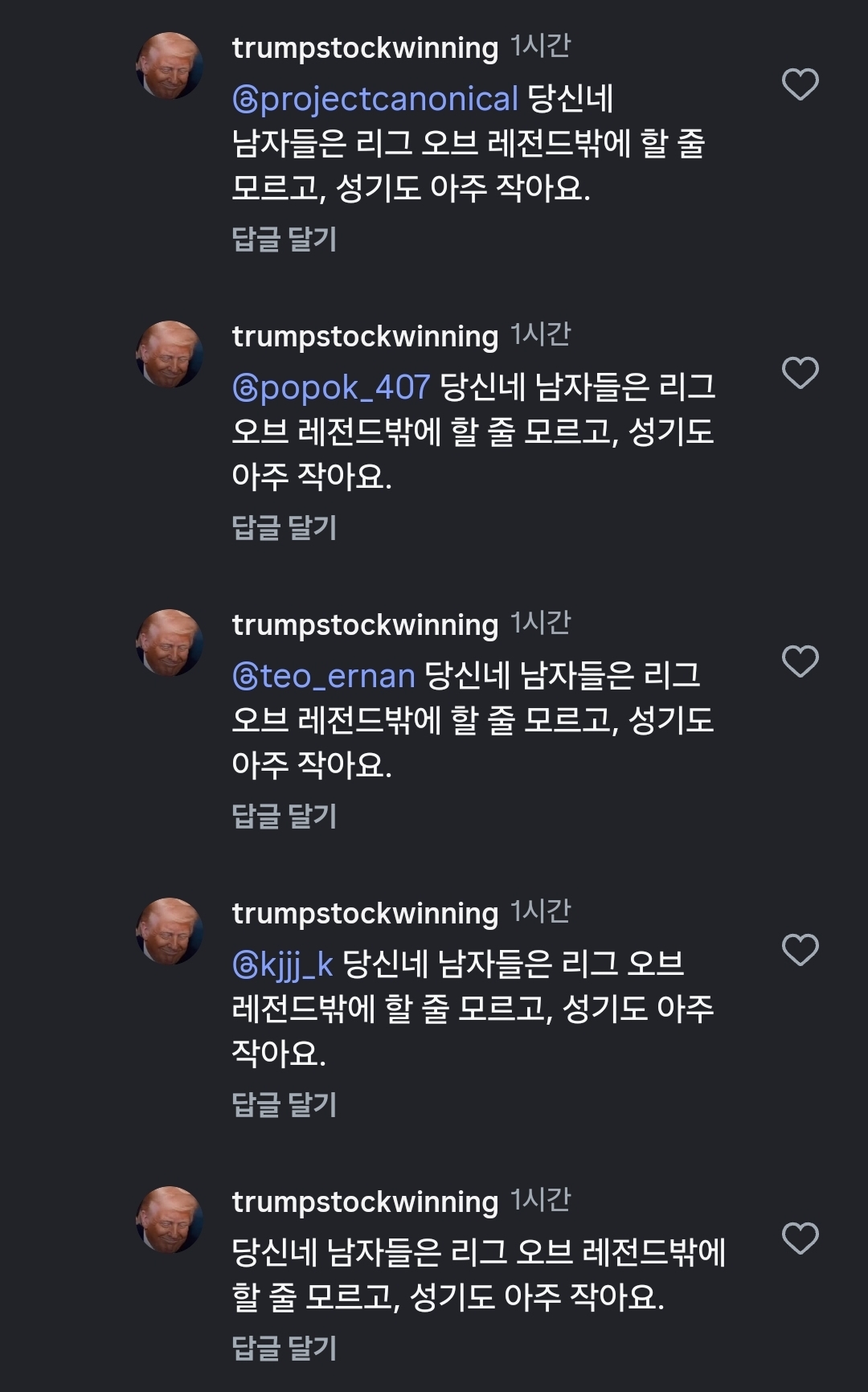This screenshot has width=868, height=1392.
Task: Click trumpstockwinning username above the @kjjj_k comment
Action: (x=365, y=914)
